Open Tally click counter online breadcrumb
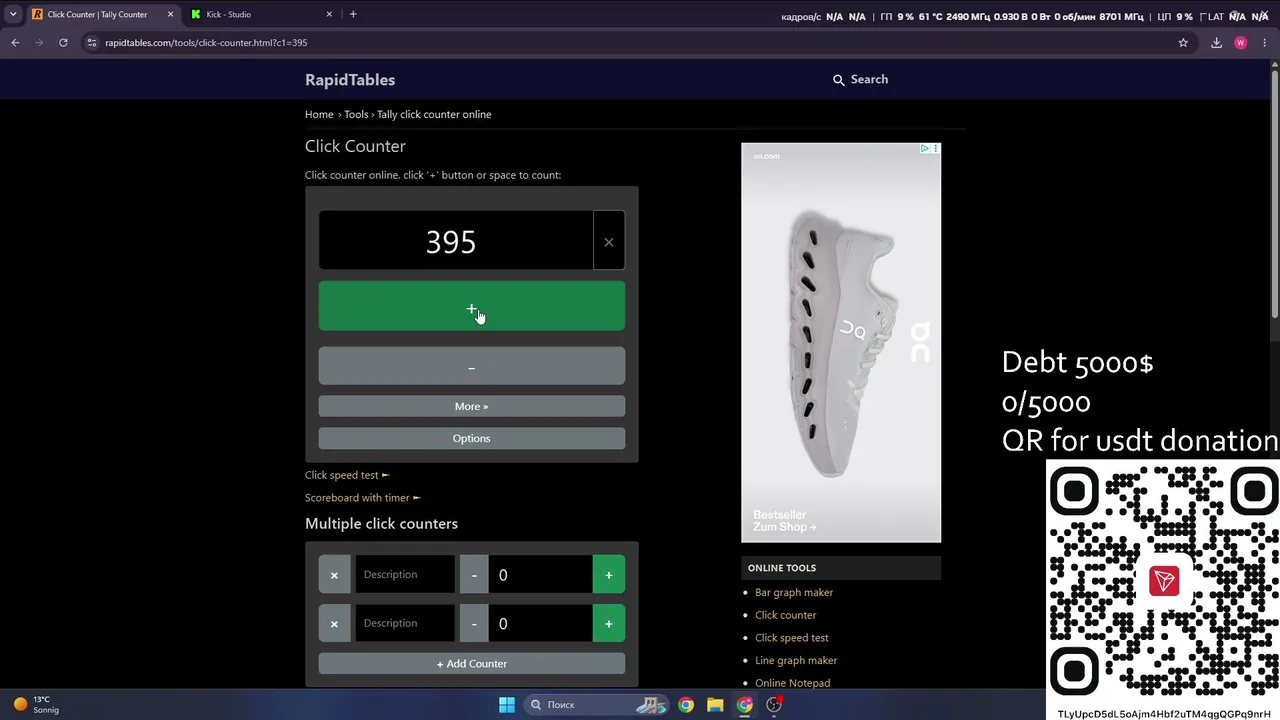 [434, 114]
